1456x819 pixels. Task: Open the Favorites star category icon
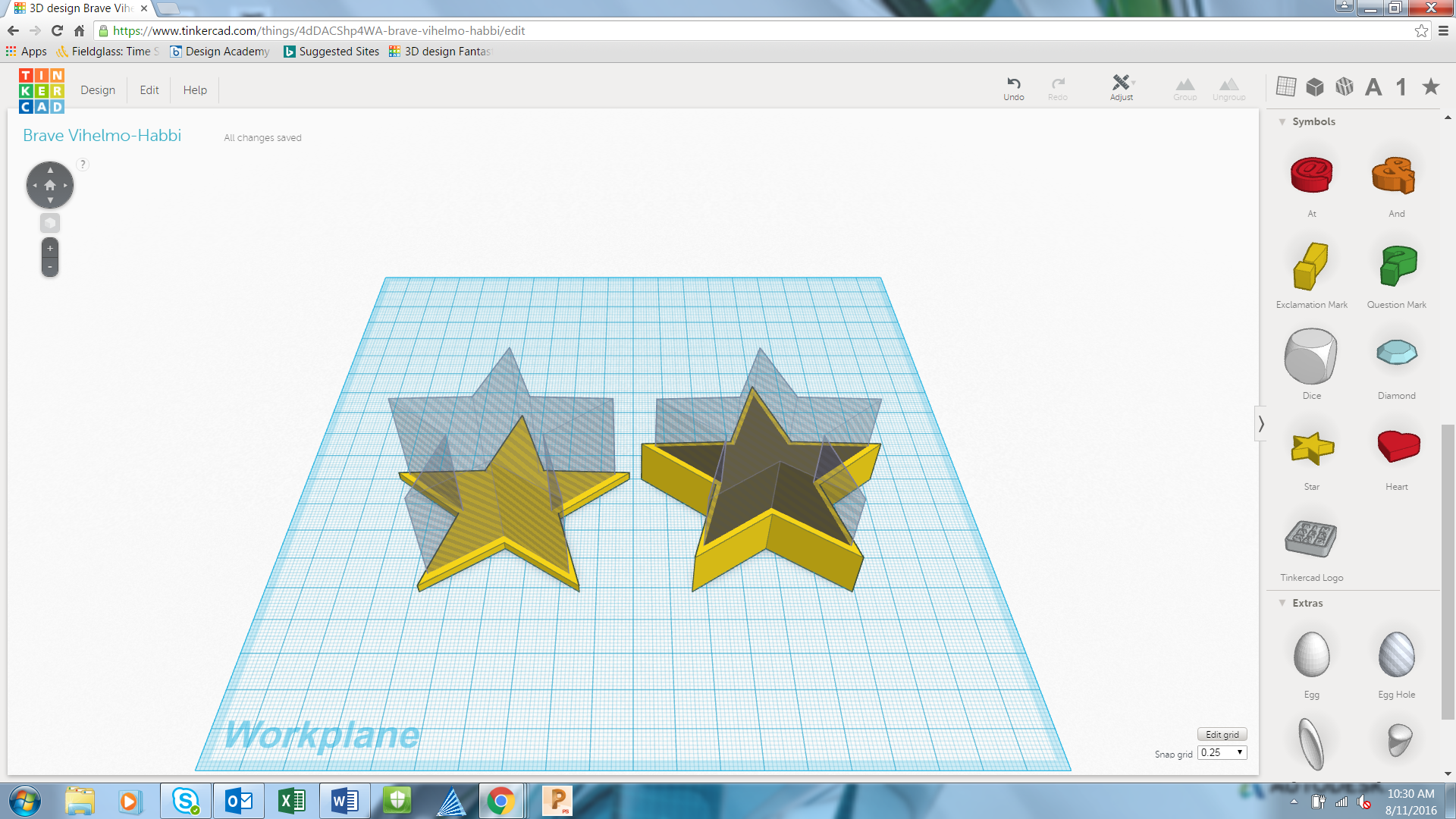1431,87
